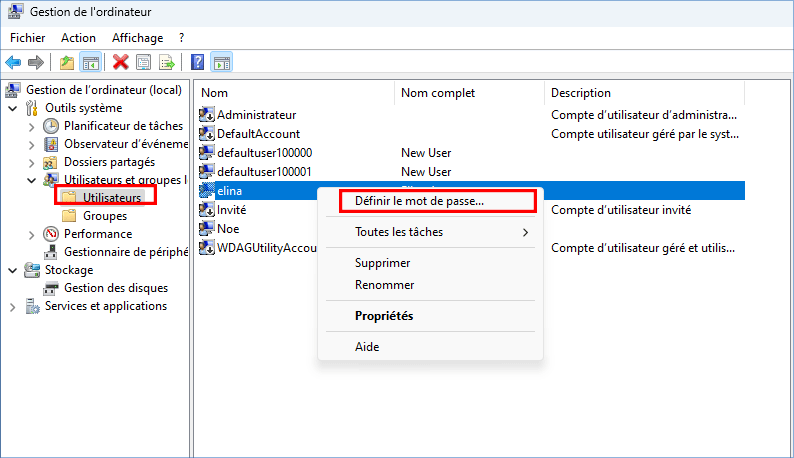
Task: Click the Noe name text
Action: (228, 228)
